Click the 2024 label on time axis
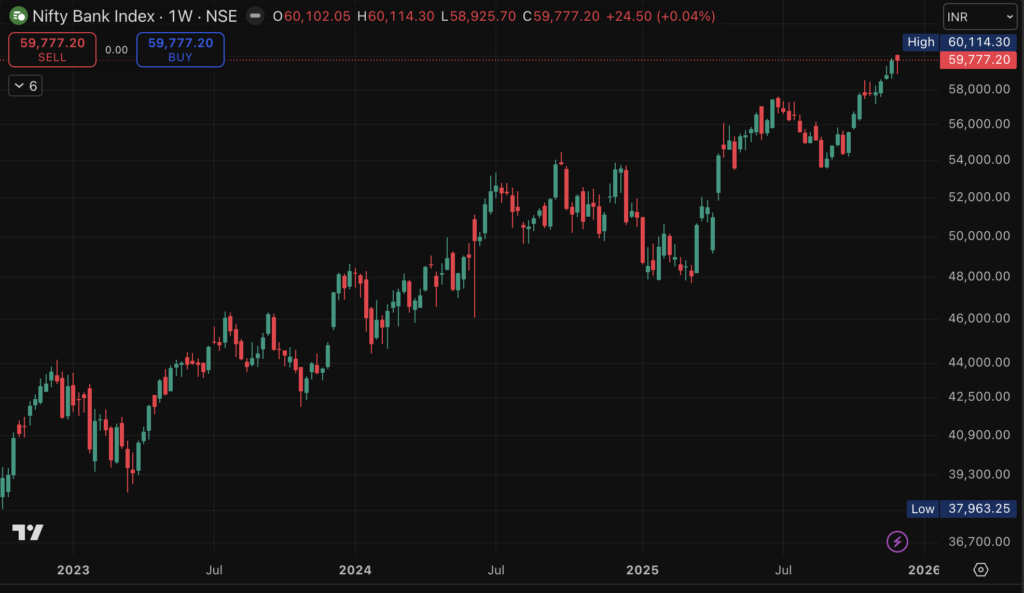1024x593 pixels. click(x=355, y=570)
